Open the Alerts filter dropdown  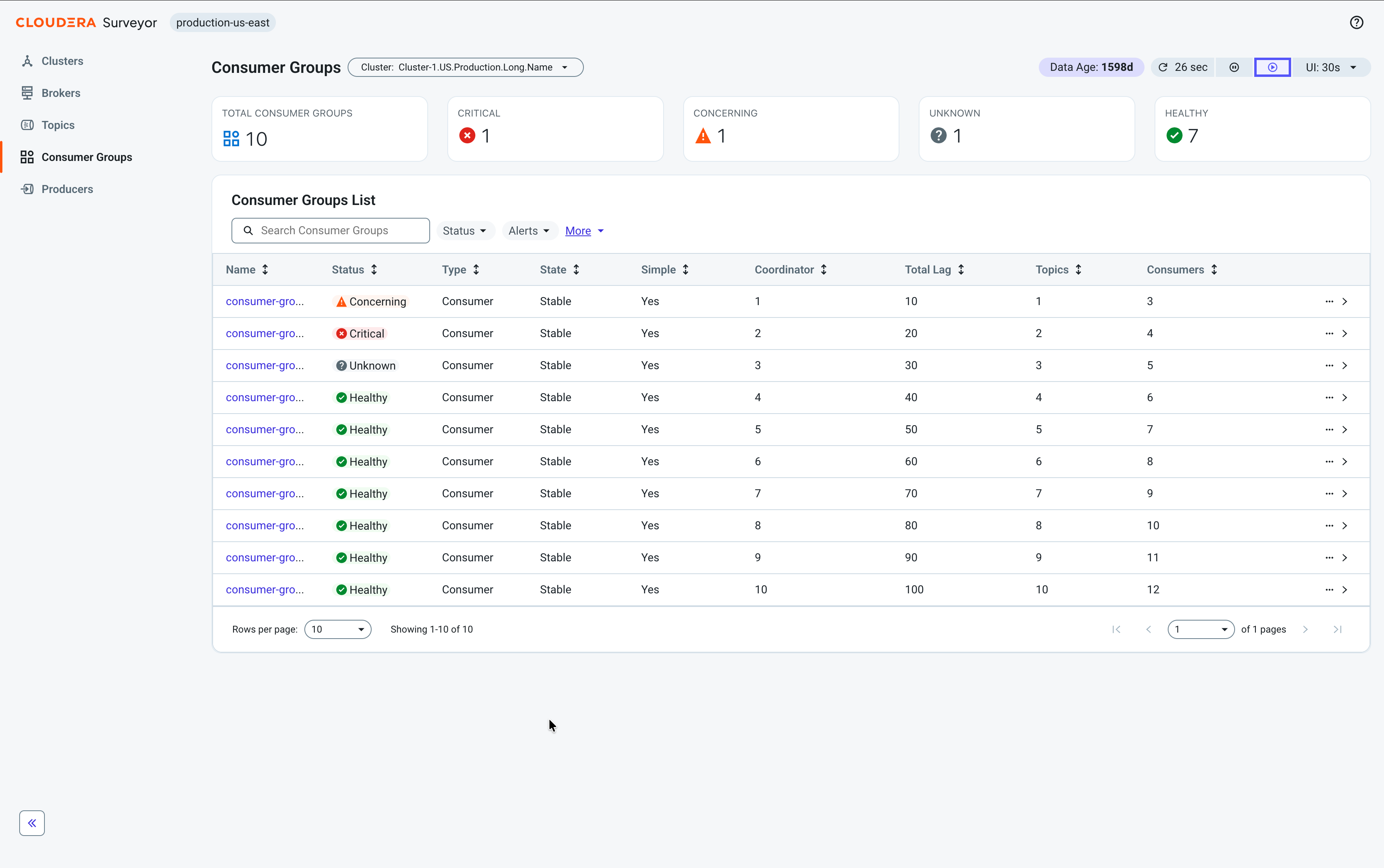(529, 231)
